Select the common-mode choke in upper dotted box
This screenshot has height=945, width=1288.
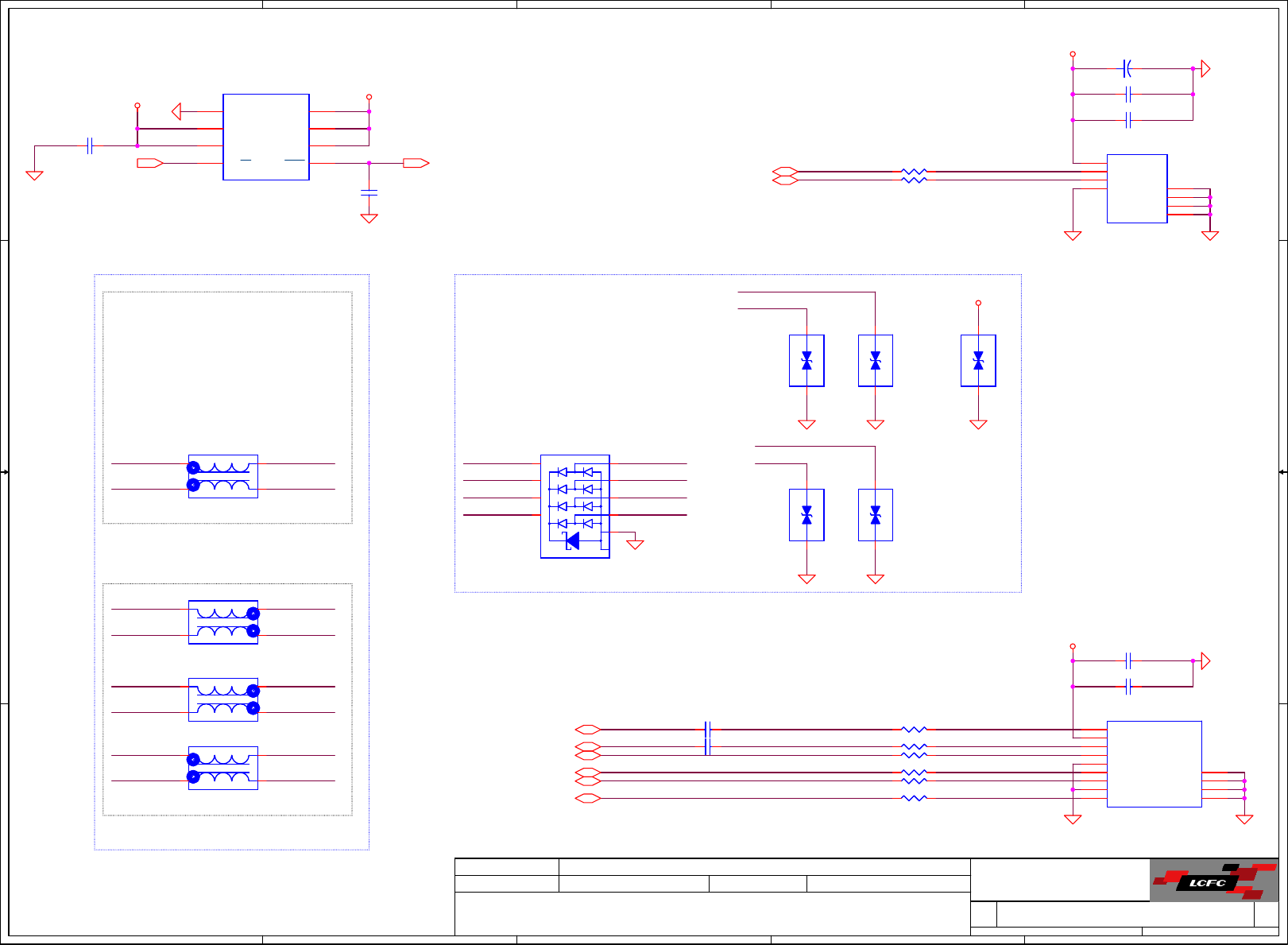223,476
